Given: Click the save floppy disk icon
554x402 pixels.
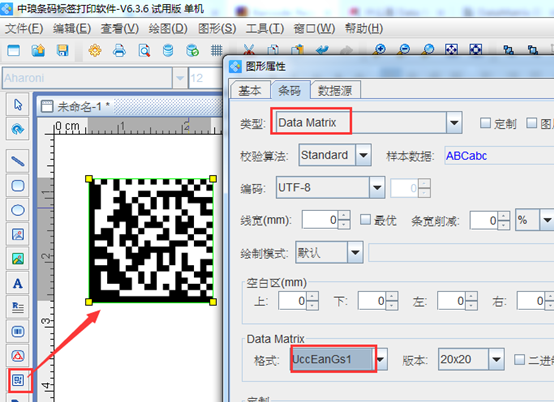Looking at the screenshot, I should (63, 51).
